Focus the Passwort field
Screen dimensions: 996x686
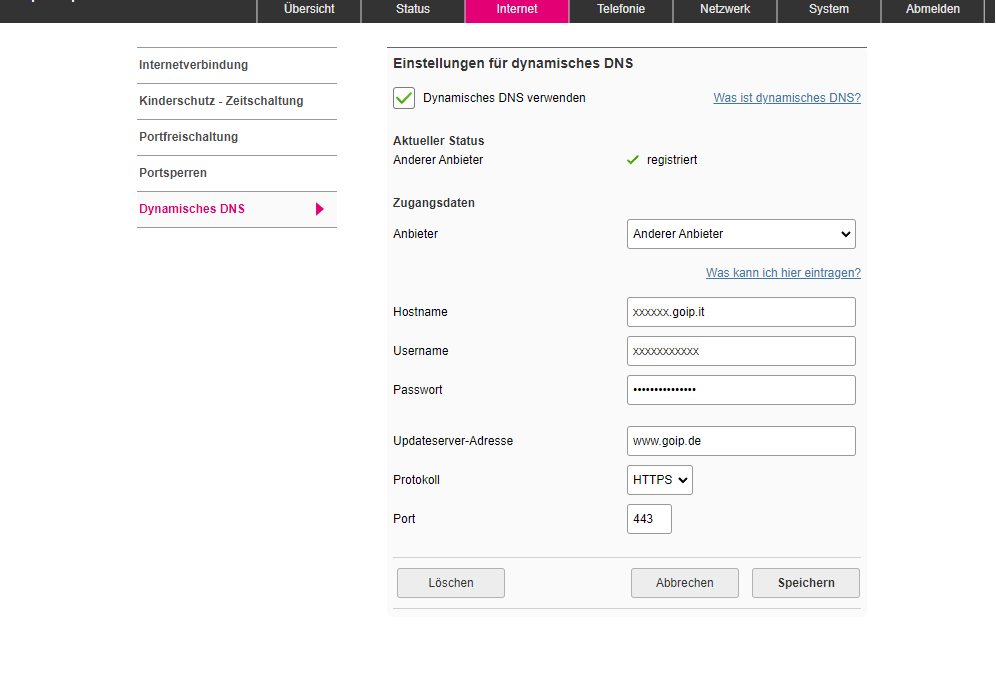[x=741, y=390]
